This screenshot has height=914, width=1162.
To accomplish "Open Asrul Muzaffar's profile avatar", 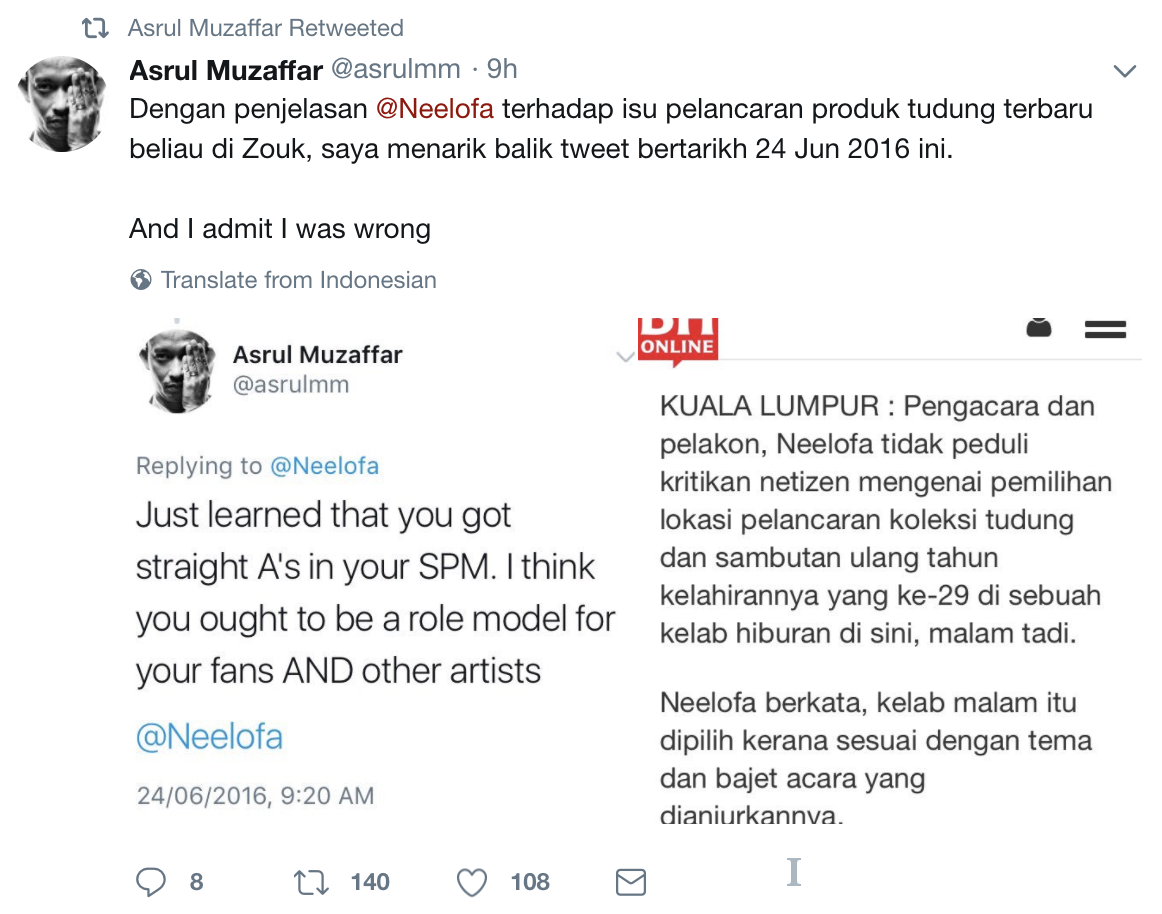I will (x=62, y=103).
